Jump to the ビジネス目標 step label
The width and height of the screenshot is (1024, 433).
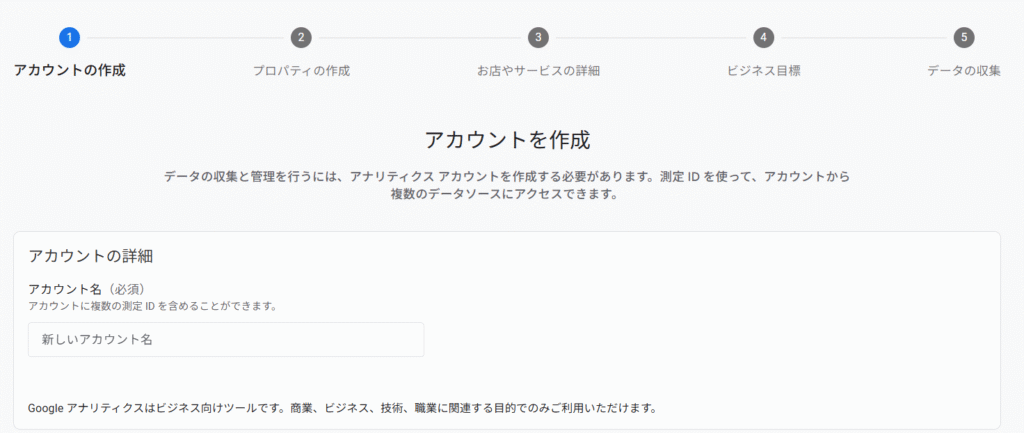coord(763,71)
